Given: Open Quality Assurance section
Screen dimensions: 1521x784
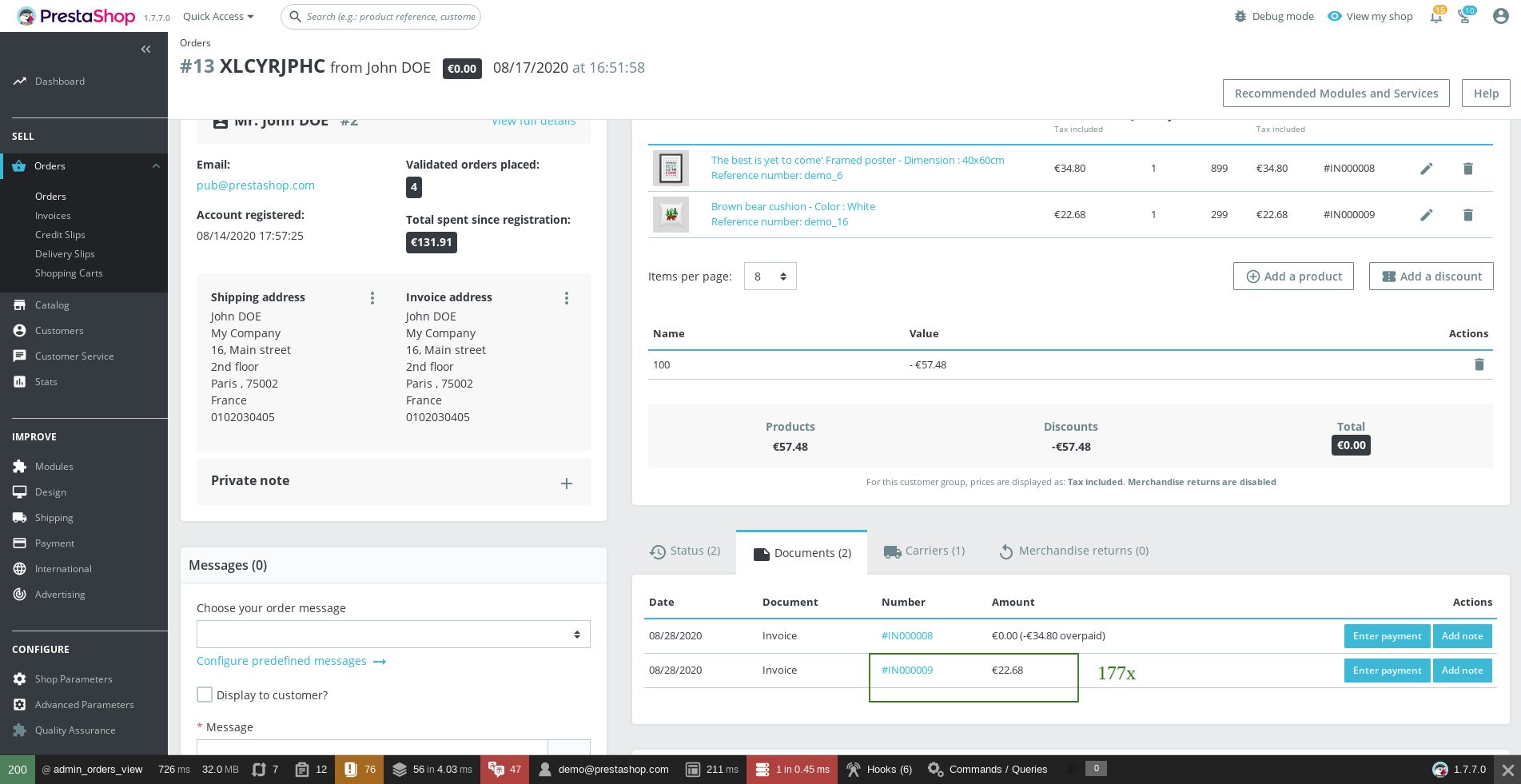Looking at the screenshot, I should click(x=75, y=730).
